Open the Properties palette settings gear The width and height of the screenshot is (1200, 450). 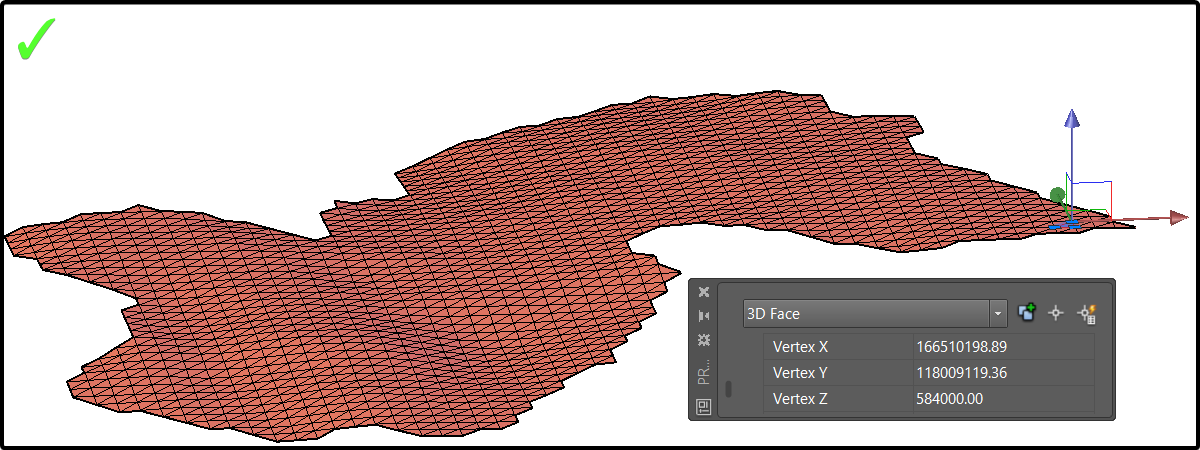pyautogui.click(x=704, y=340)
